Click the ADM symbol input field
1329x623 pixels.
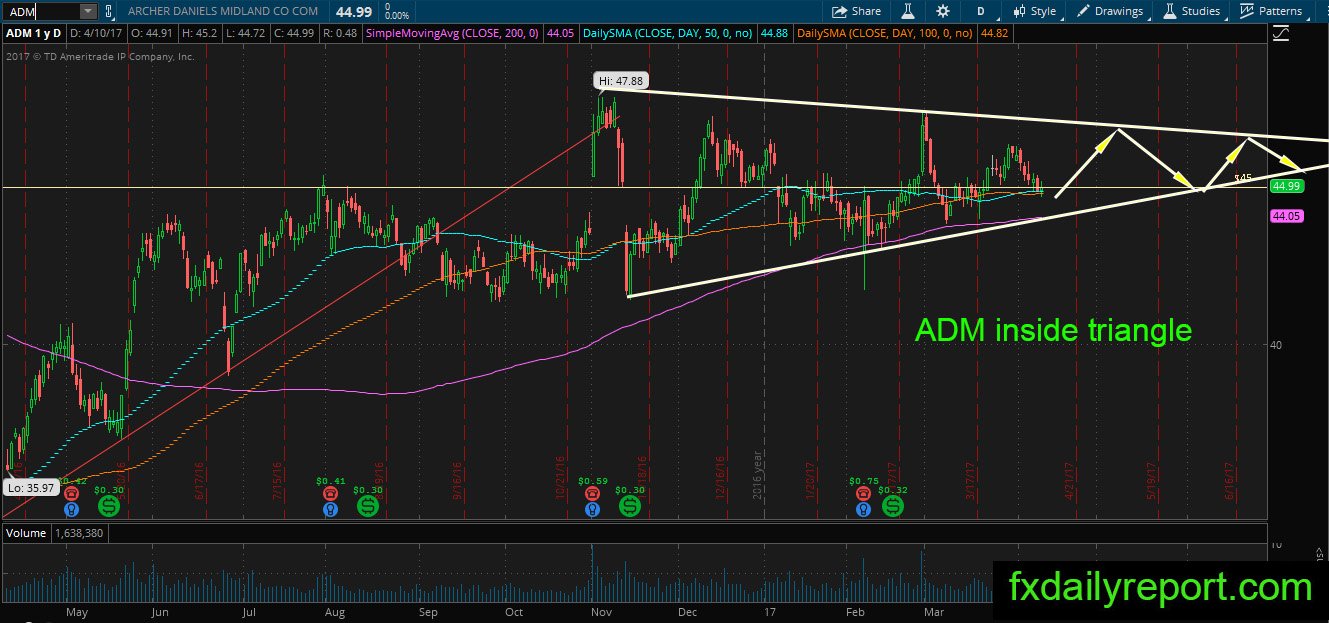[41, 11]
